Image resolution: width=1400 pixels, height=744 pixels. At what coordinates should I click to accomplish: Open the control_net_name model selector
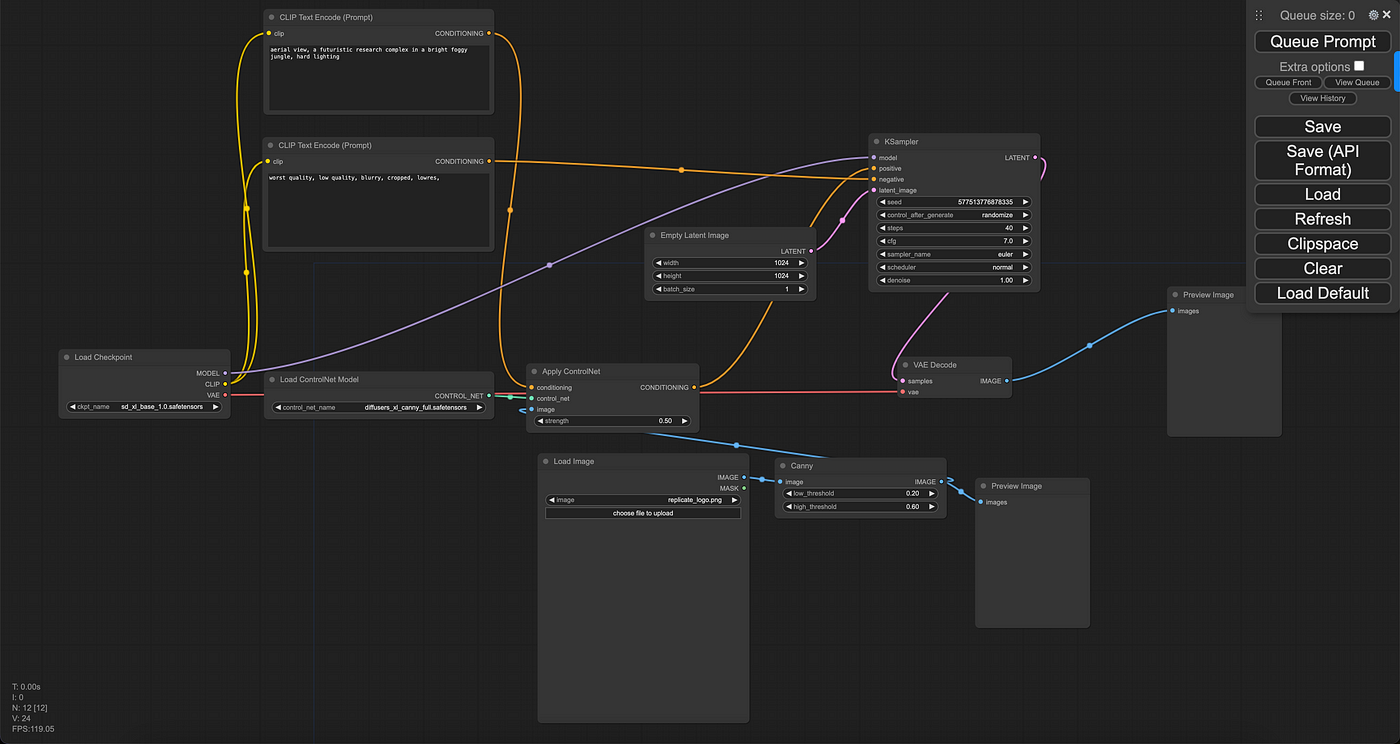click(x=378, y=407)
